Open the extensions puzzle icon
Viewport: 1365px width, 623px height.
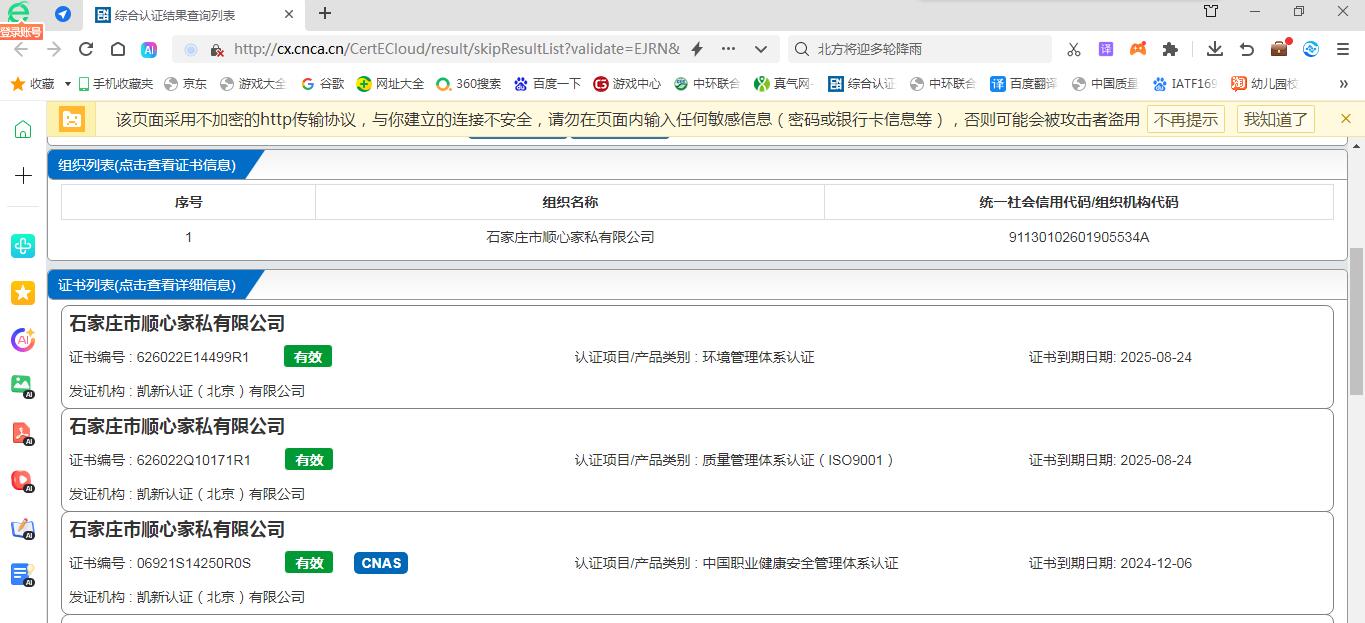[x=1170, y=49]
